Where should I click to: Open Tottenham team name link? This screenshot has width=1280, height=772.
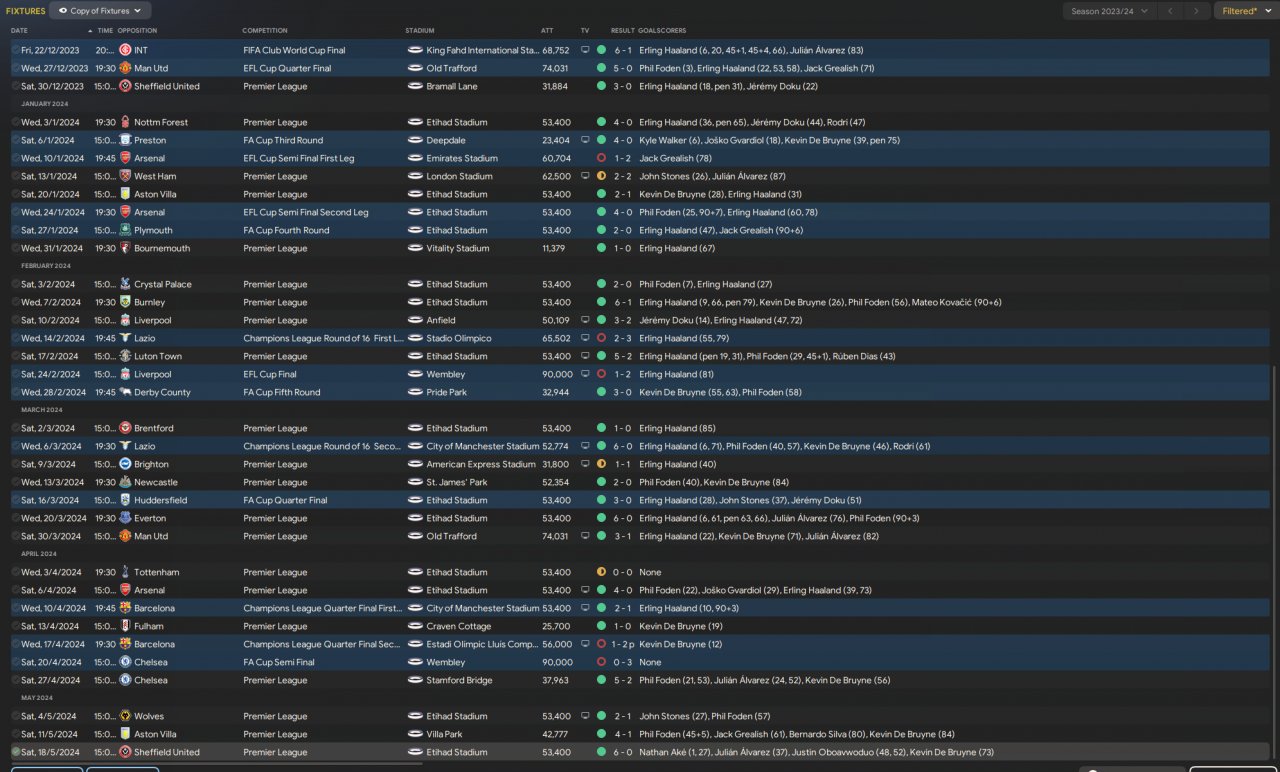[157, 572]
